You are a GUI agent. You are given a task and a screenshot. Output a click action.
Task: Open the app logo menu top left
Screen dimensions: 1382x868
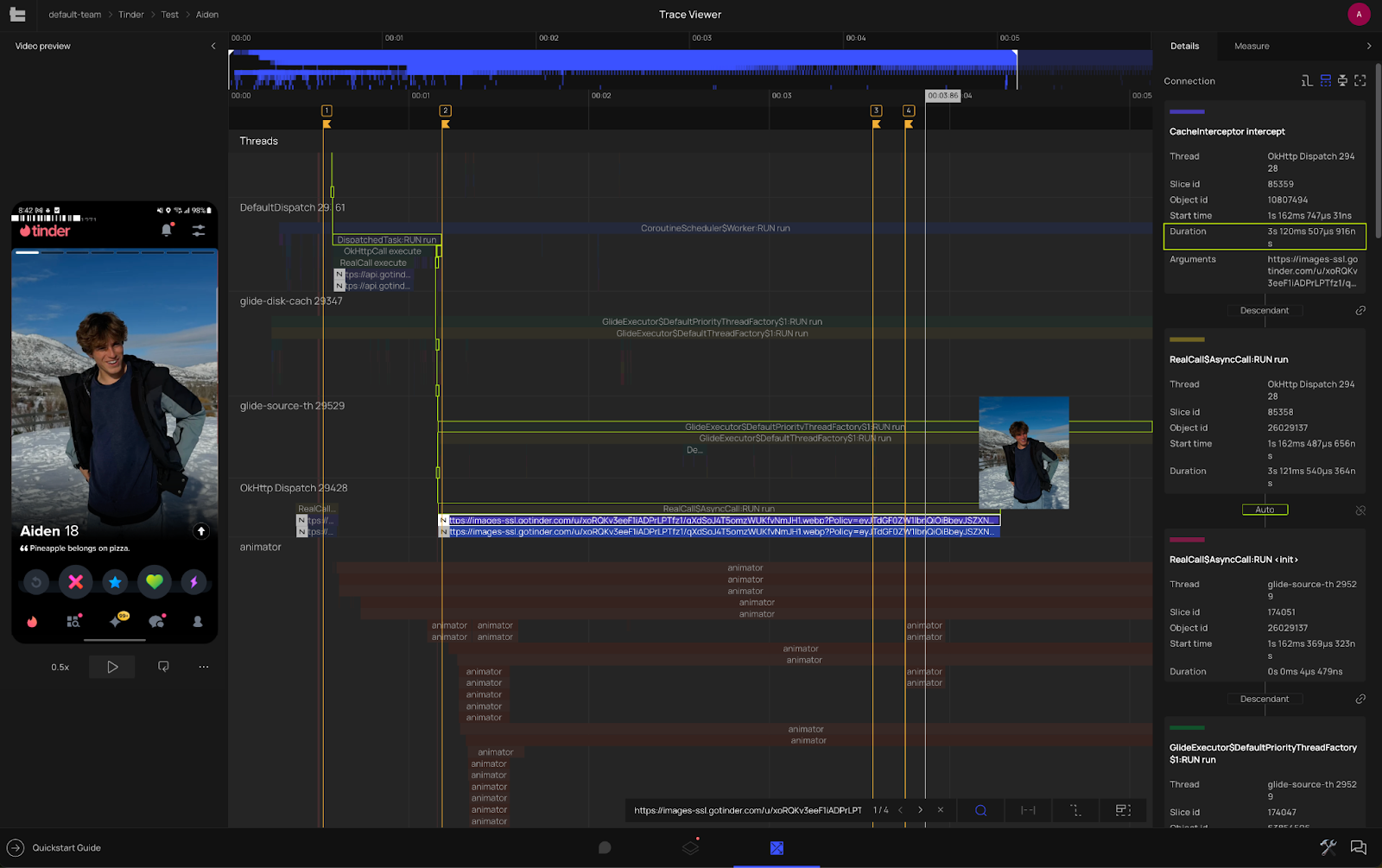pos(17,15)
